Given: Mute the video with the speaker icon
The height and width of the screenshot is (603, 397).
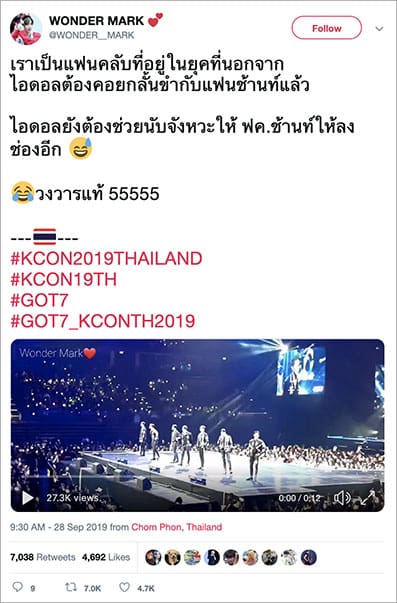Looking at the screenshot, I should [342, 498].
